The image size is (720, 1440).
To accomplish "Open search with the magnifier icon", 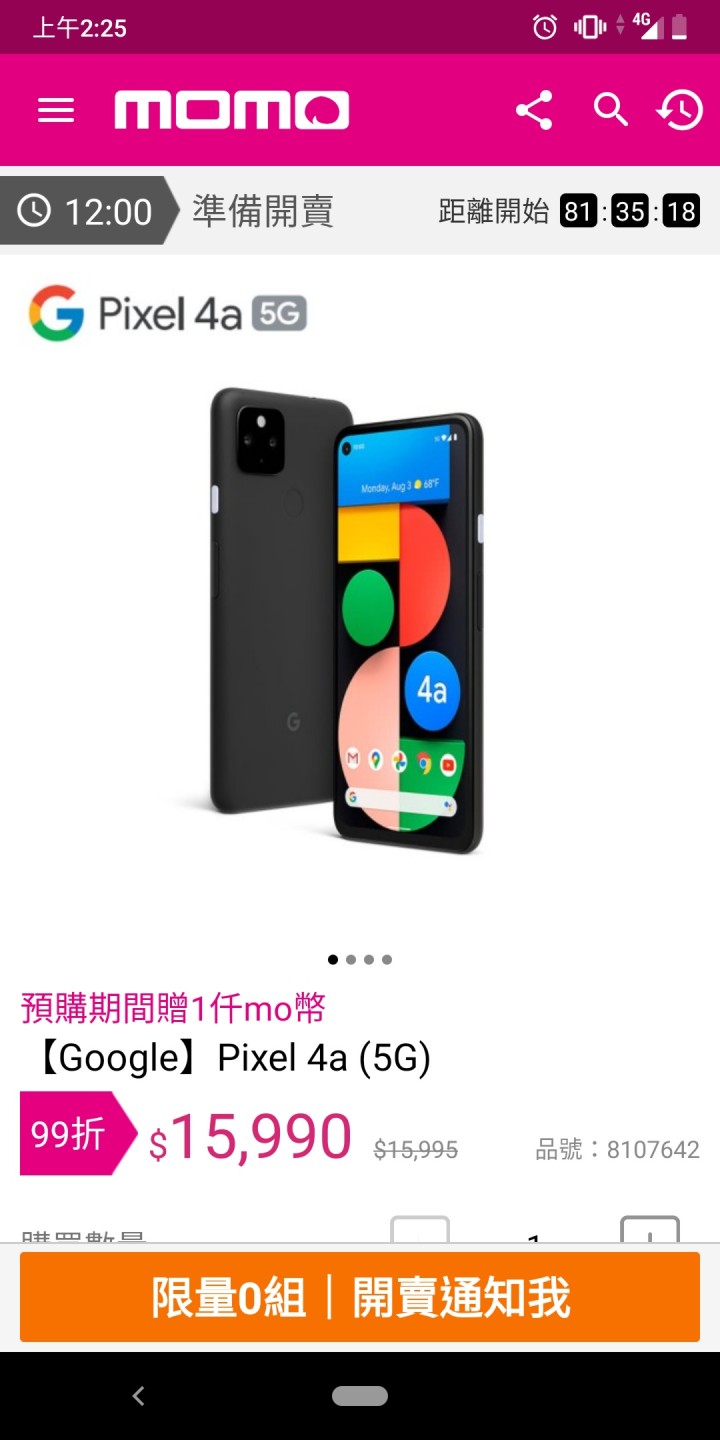I will click(610, 110).
